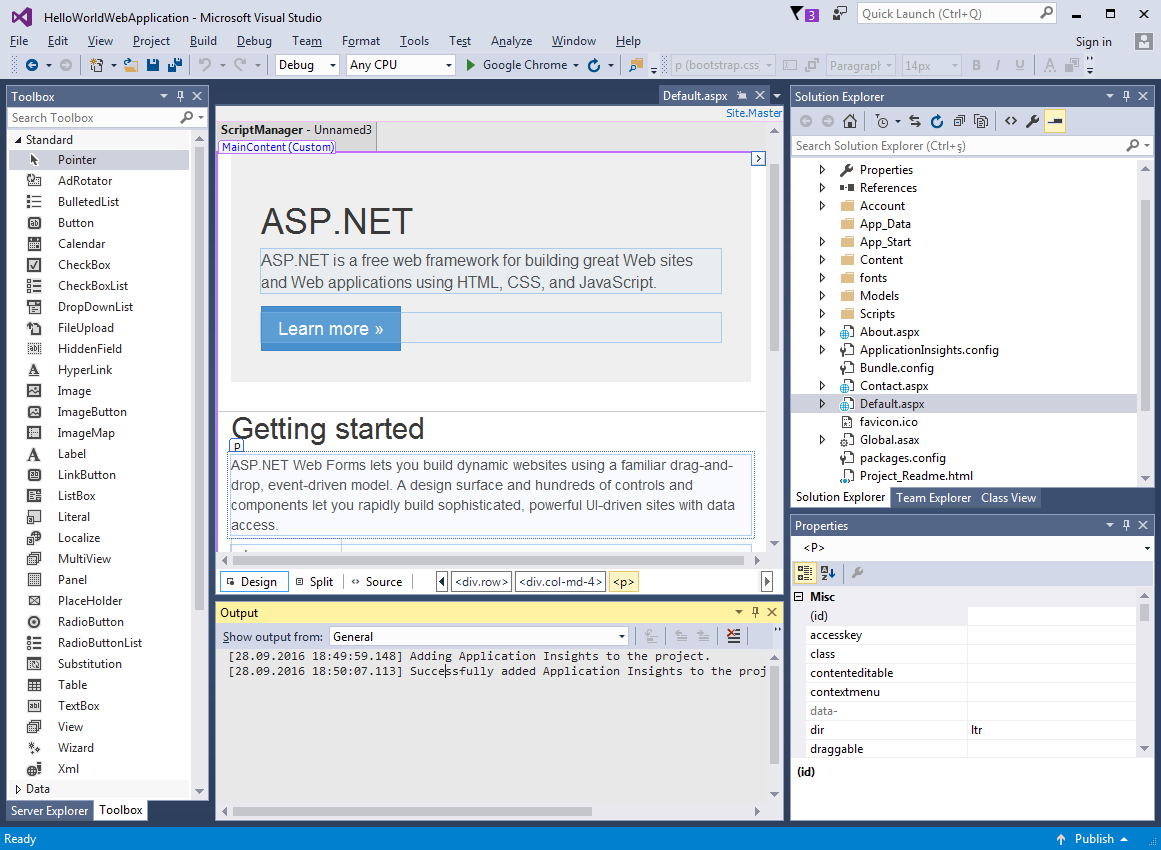This screenshot has width=1161, height=850.
Task: Switch Properties to Categorized view
Action: (x=805, y=572)
